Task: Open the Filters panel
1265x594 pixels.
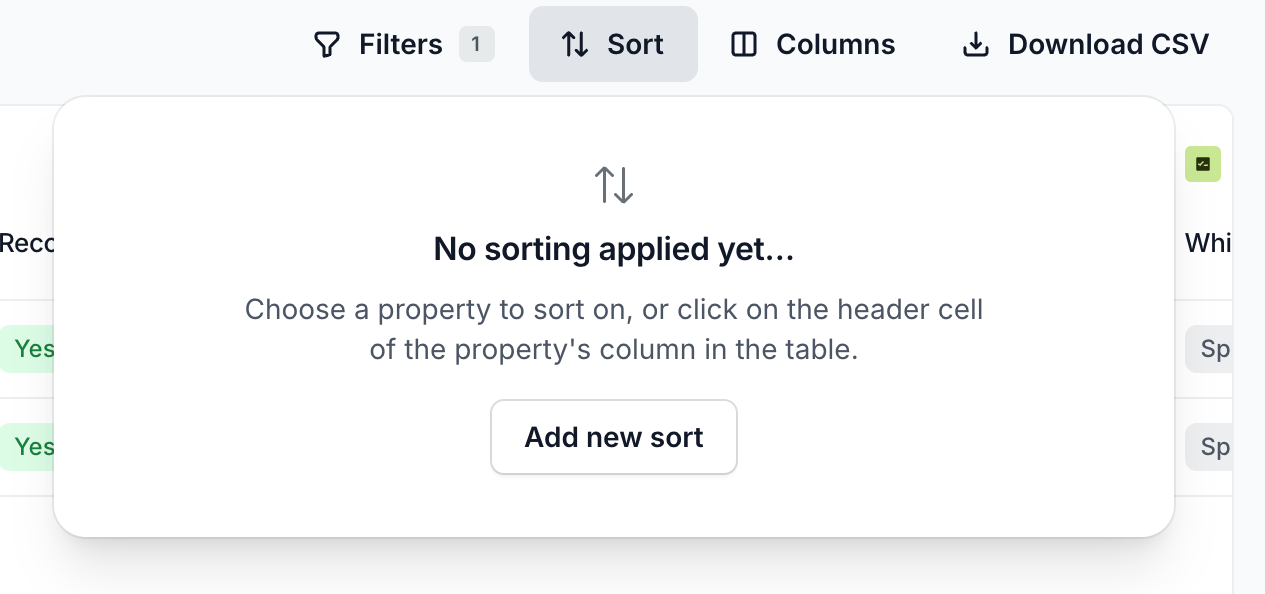Action: (400, 45)
